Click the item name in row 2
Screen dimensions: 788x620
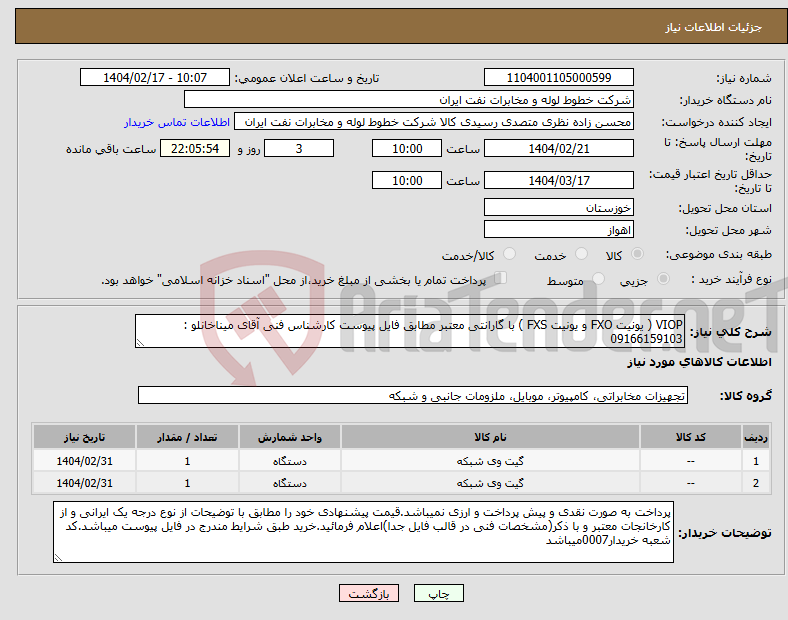[490, 483]
